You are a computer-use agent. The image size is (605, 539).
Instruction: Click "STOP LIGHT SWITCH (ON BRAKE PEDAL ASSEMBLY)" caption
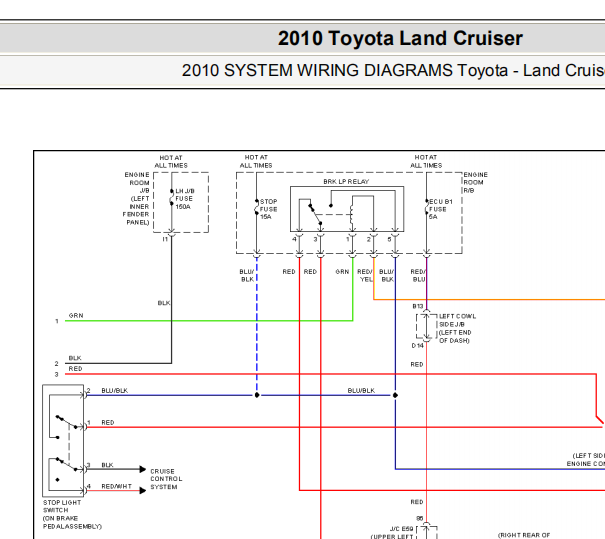click(x=72, y=514)
